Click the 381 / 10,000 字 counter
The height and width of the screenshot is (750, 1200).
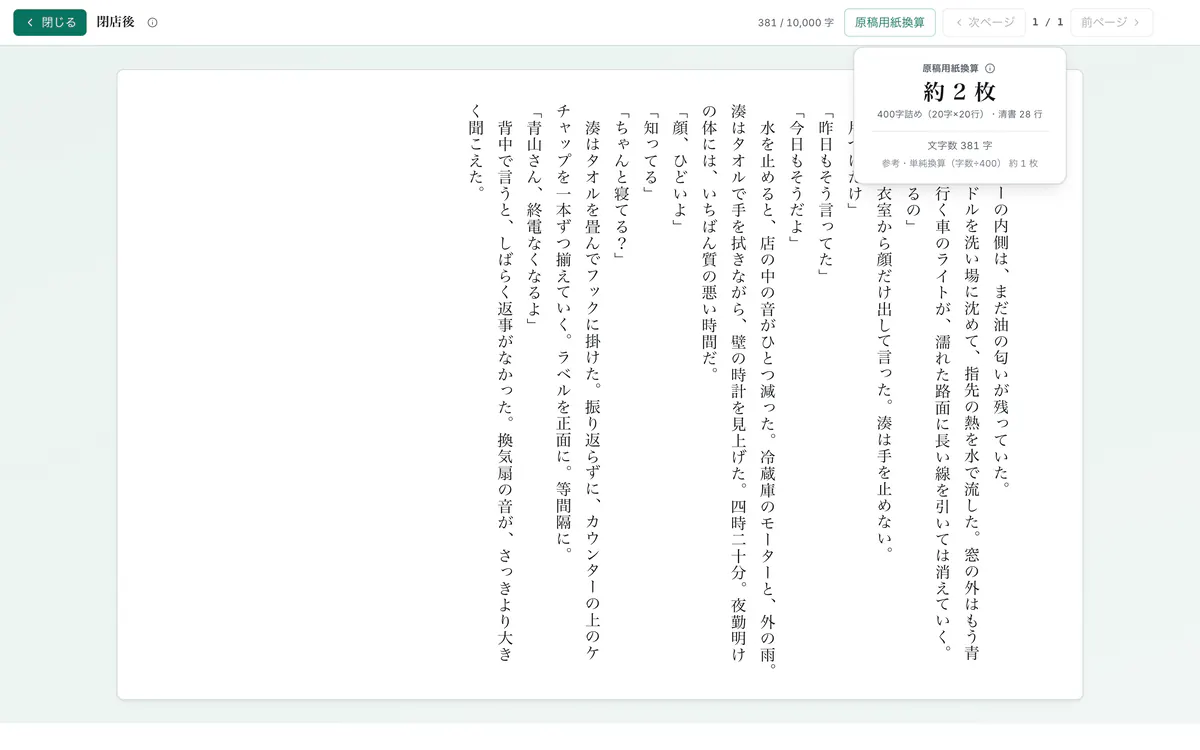795,22
